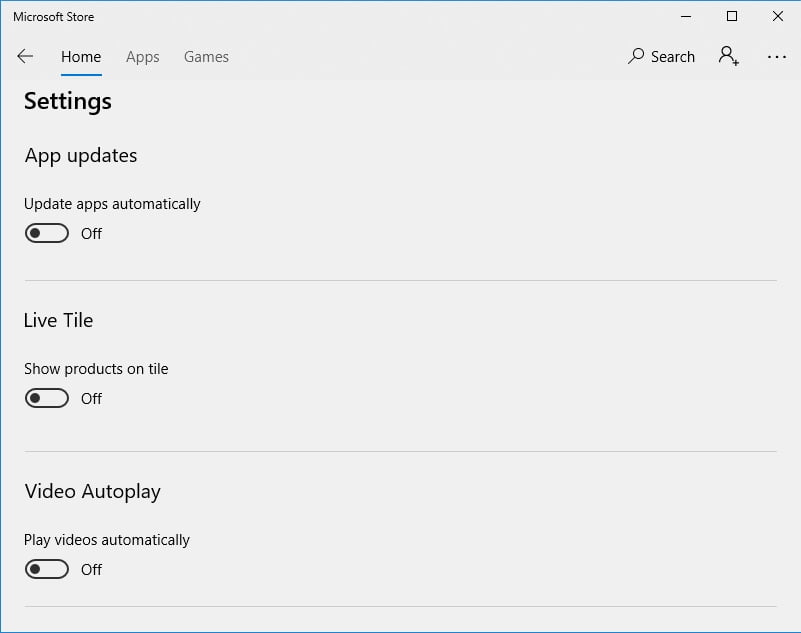Image resolution: width=801 pixels, height=633 pixels.
Task: Click the back arrow to go back
Action: pyautogui.click(x=25, y=56)
